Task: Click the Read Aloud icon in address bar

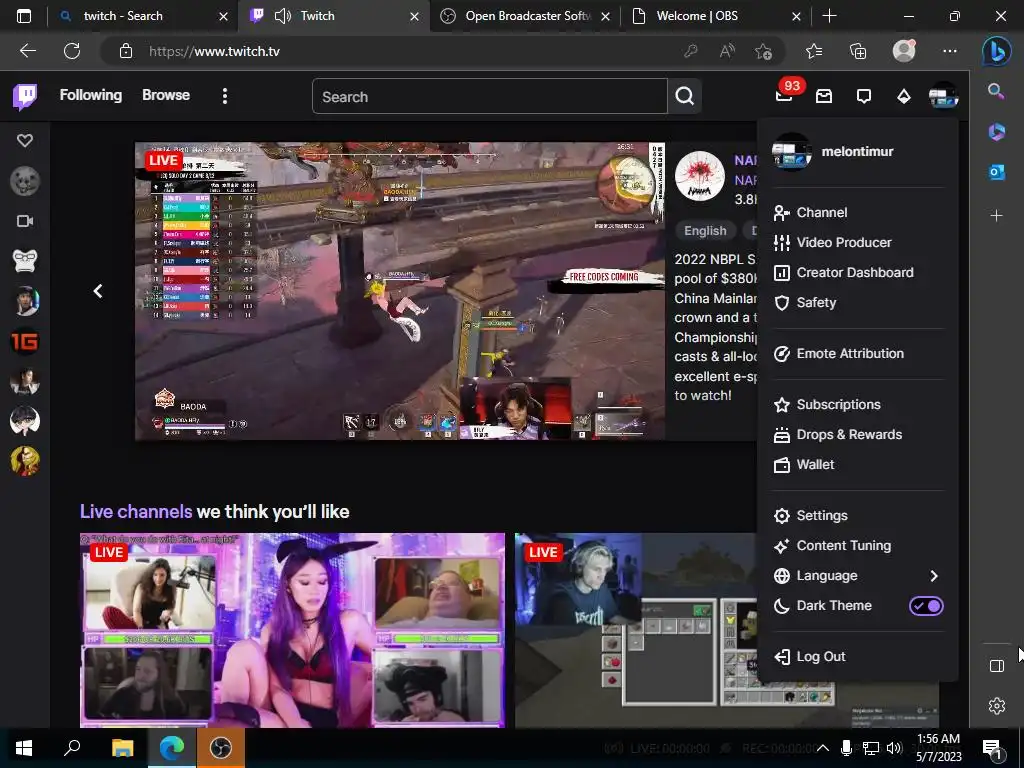Action: pyautogui.click(x=727, y=51)
